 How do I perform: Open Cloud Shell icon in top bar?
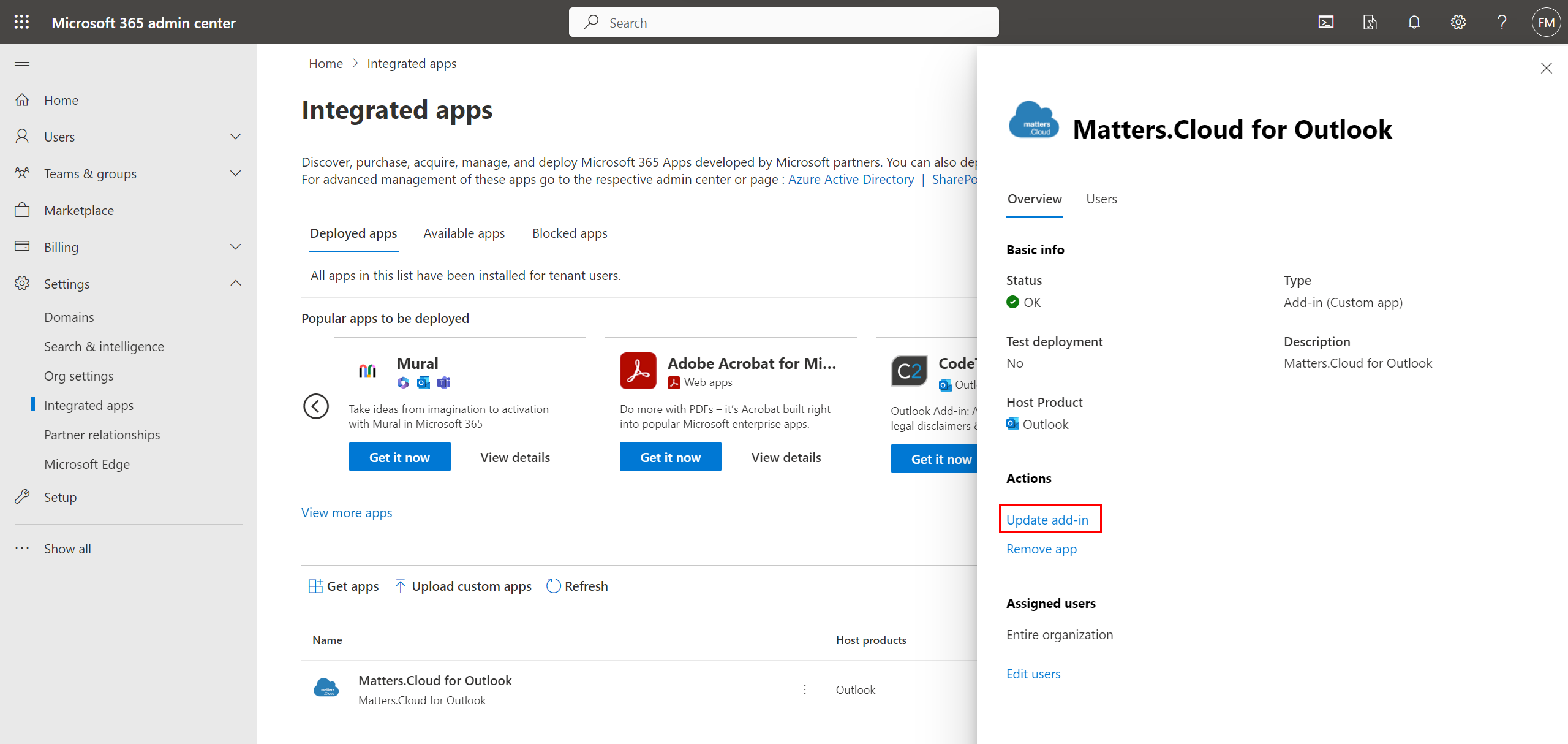coord(1326,22)
